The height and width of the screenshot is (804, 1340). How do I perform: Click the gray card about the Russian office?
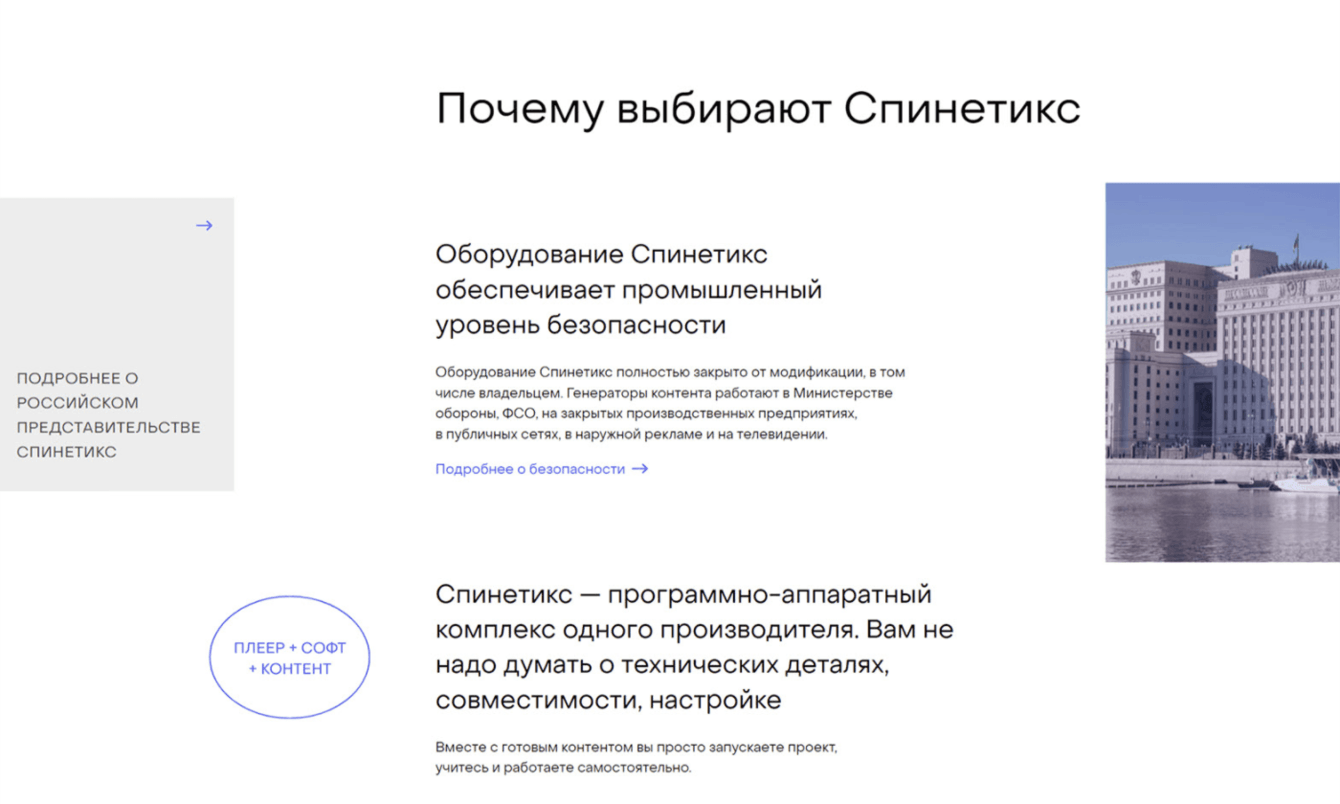117,343
